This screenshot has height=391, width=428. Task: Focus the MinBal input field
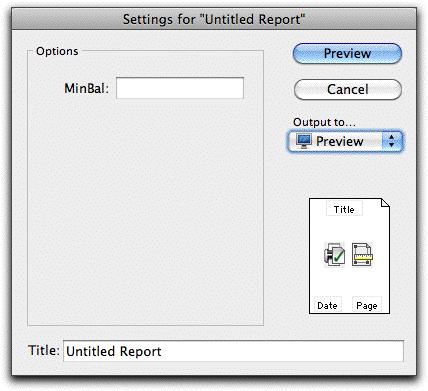180,88
